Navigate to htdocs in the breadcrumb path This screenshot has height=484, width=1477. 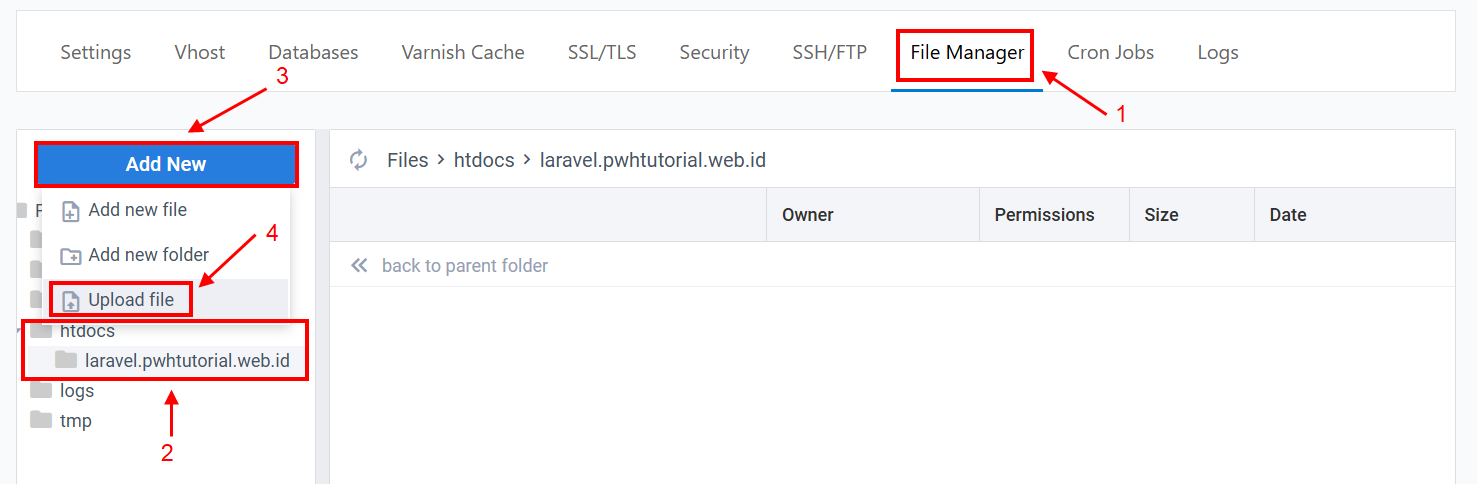(x=484, y=160)
